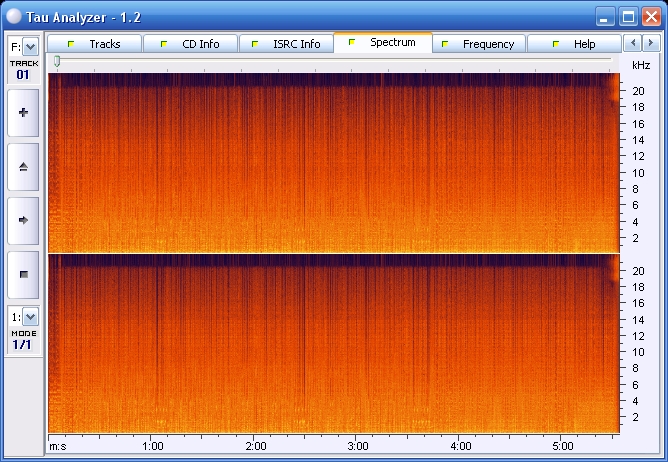Open the CD Info tab
The image size is (668, 462).
[190, 44]
